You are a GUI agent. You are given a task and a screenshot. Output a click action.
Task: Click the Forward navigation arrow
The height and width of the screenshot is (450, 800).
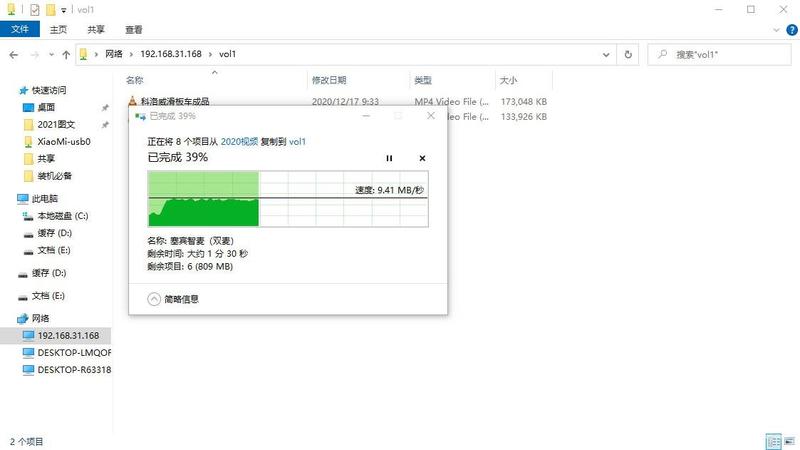tap(35, 55)
